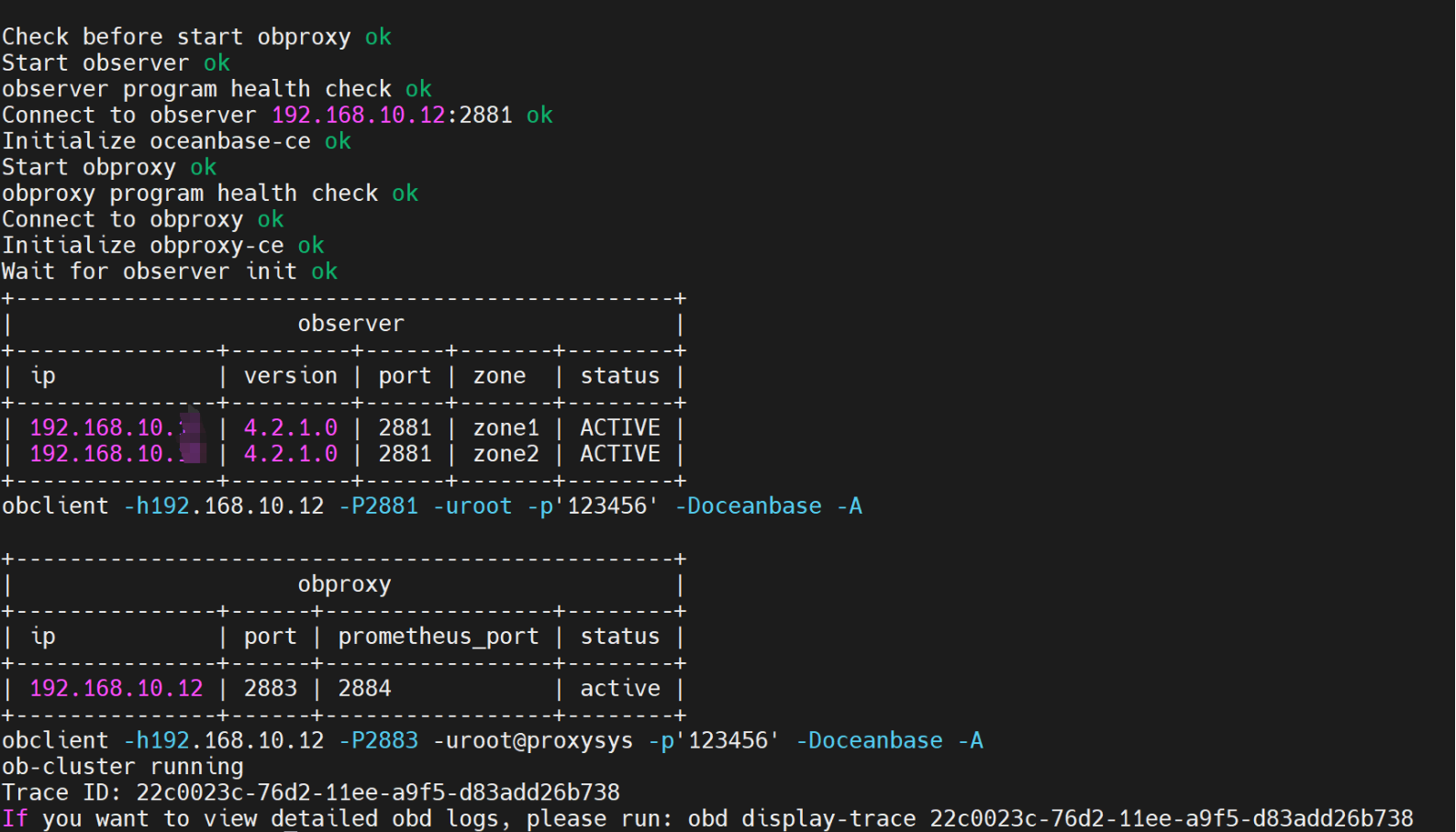1456x832 pixels.
Task: Click the 'Check before start obproxy' line
Action: [196, 37]
